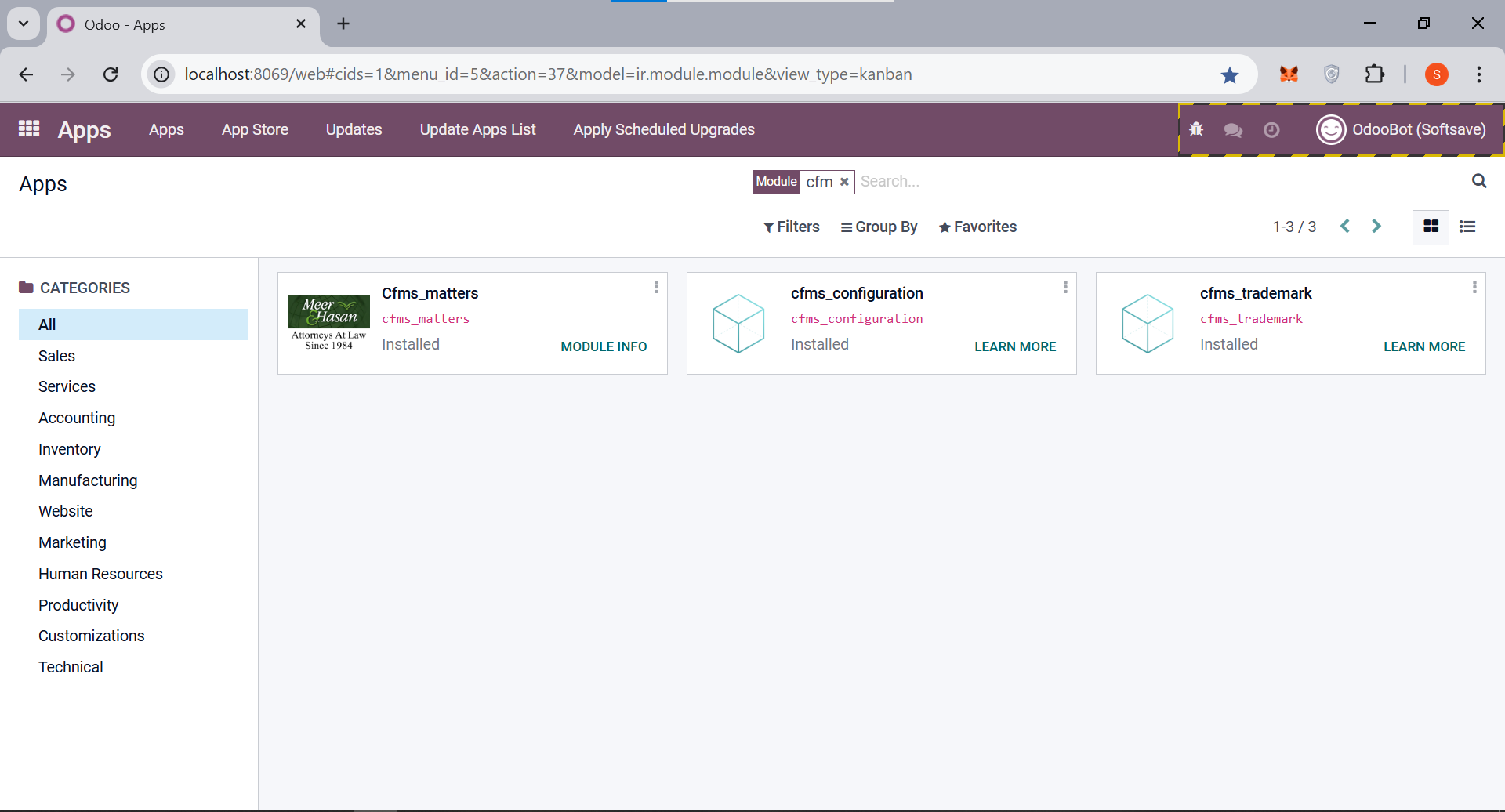Expand the Group By dropdown
This screenshot has width=1505, height=812.
(x=879, y=227)
